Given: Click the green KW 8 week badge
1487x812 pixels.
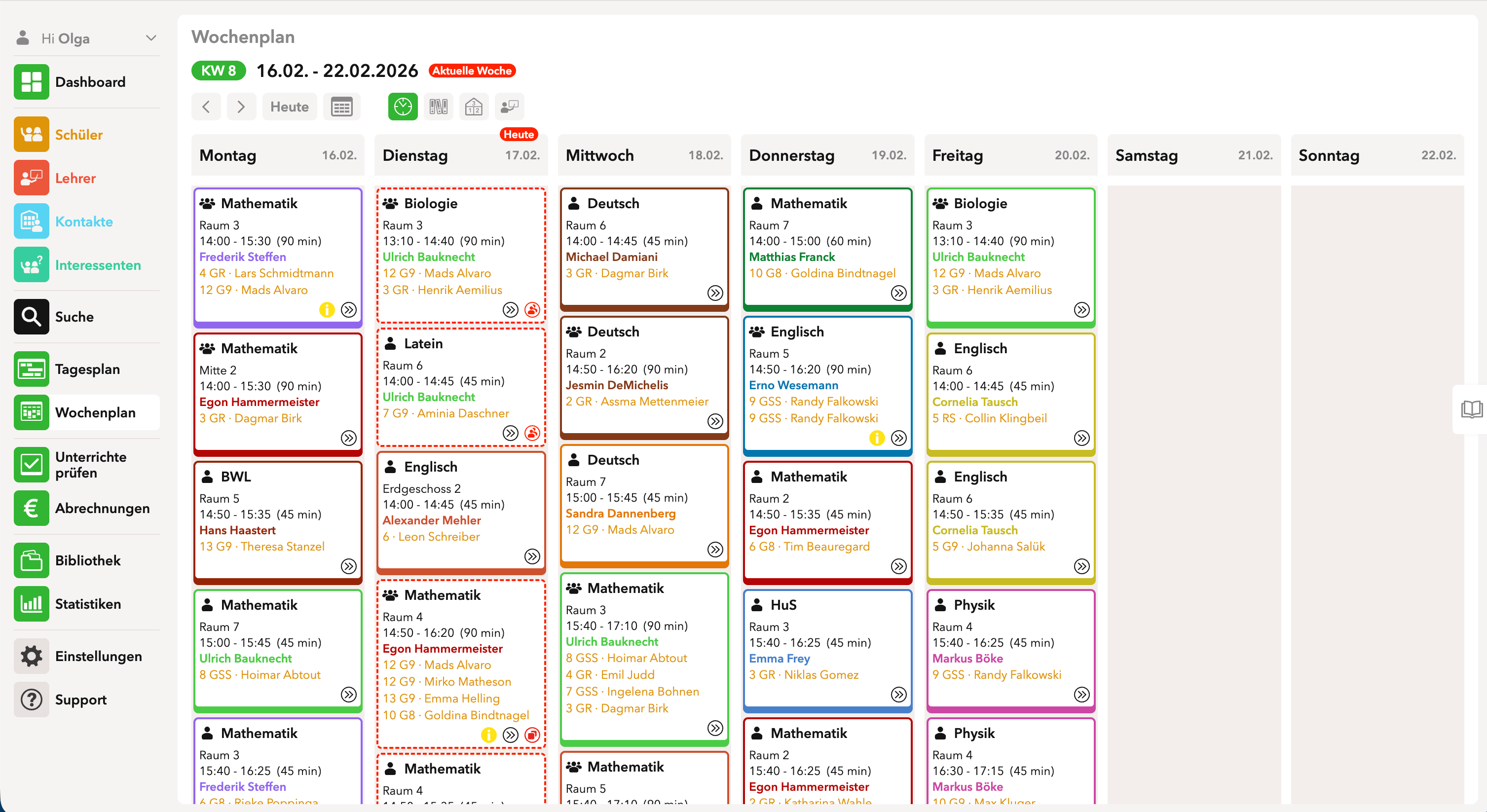Looking at the screenshot, I should (x=218, y=71).
